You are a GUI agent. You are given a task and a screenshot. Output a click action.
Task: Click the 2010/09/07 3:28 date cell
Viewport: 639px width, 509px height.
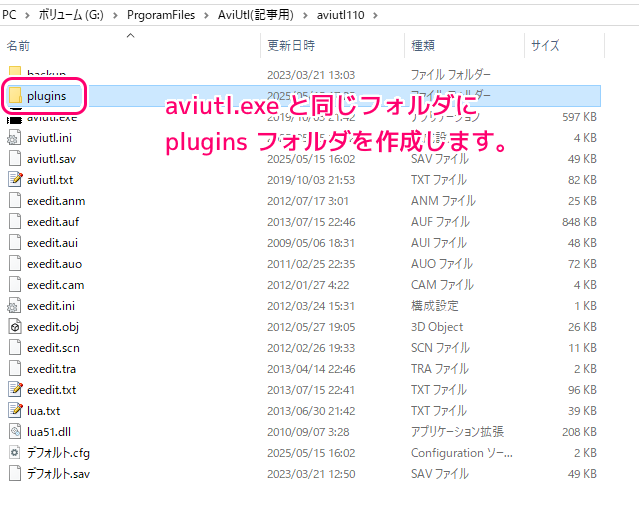308,432
